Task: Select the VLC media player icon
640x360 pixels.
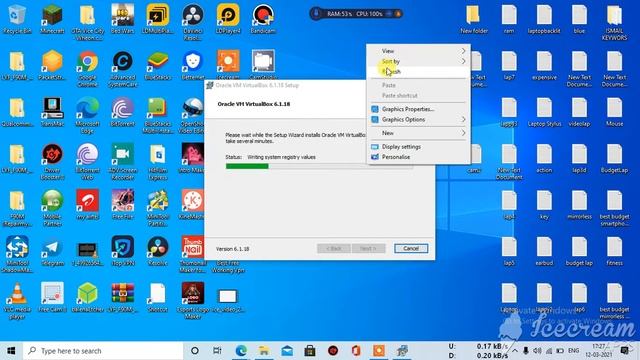Action: (x=17, y=301)
